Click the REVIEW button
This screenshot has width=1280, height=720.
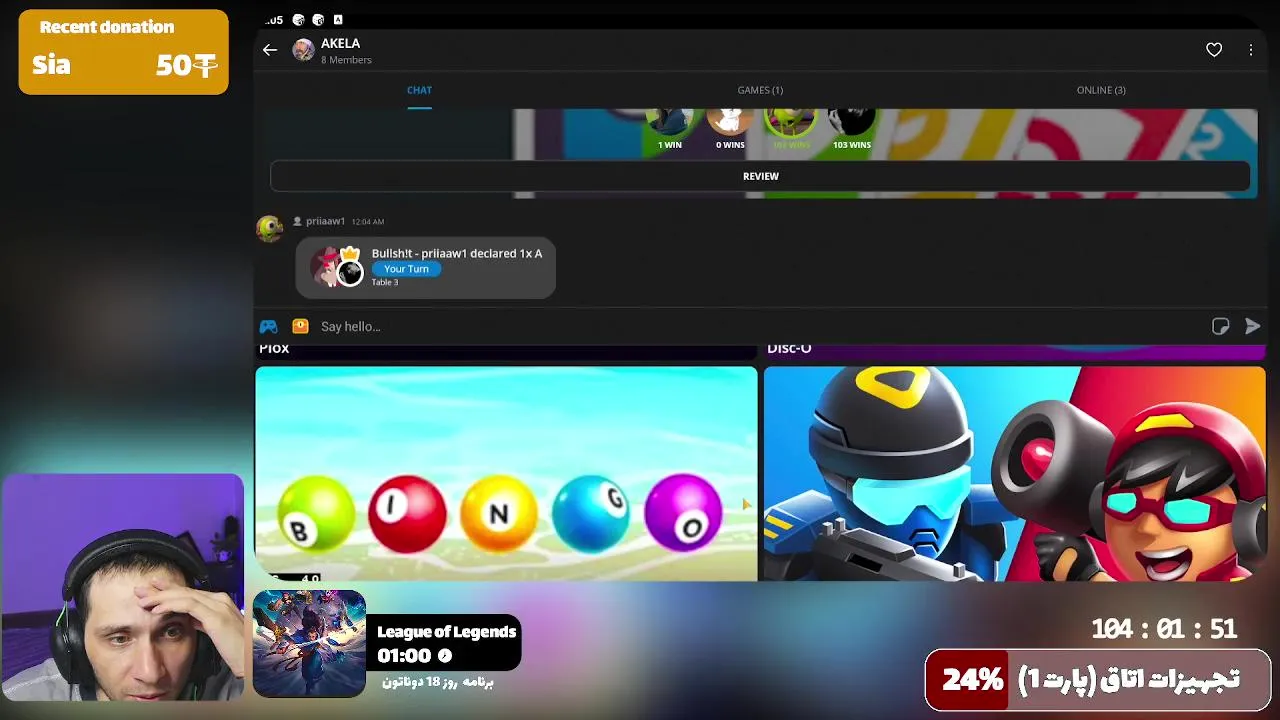point(760,176)
